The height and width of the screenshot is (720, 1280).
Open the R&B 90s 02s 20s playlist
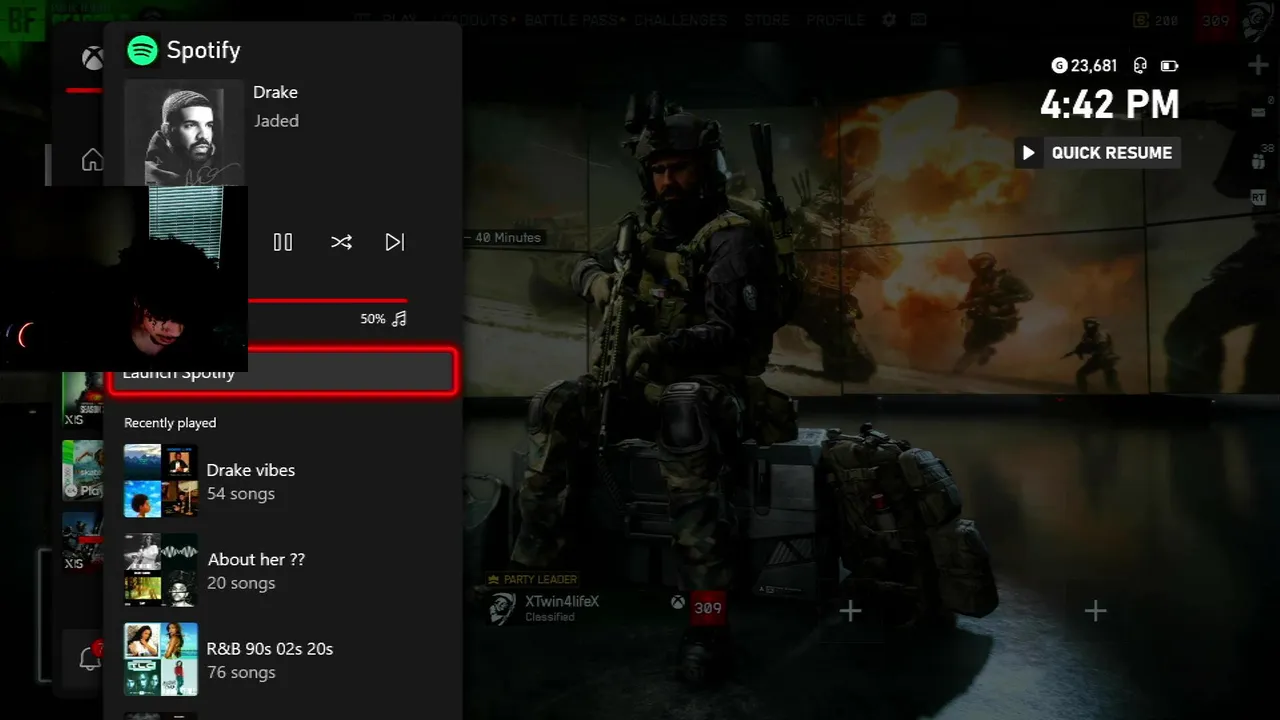click(283, 660)
